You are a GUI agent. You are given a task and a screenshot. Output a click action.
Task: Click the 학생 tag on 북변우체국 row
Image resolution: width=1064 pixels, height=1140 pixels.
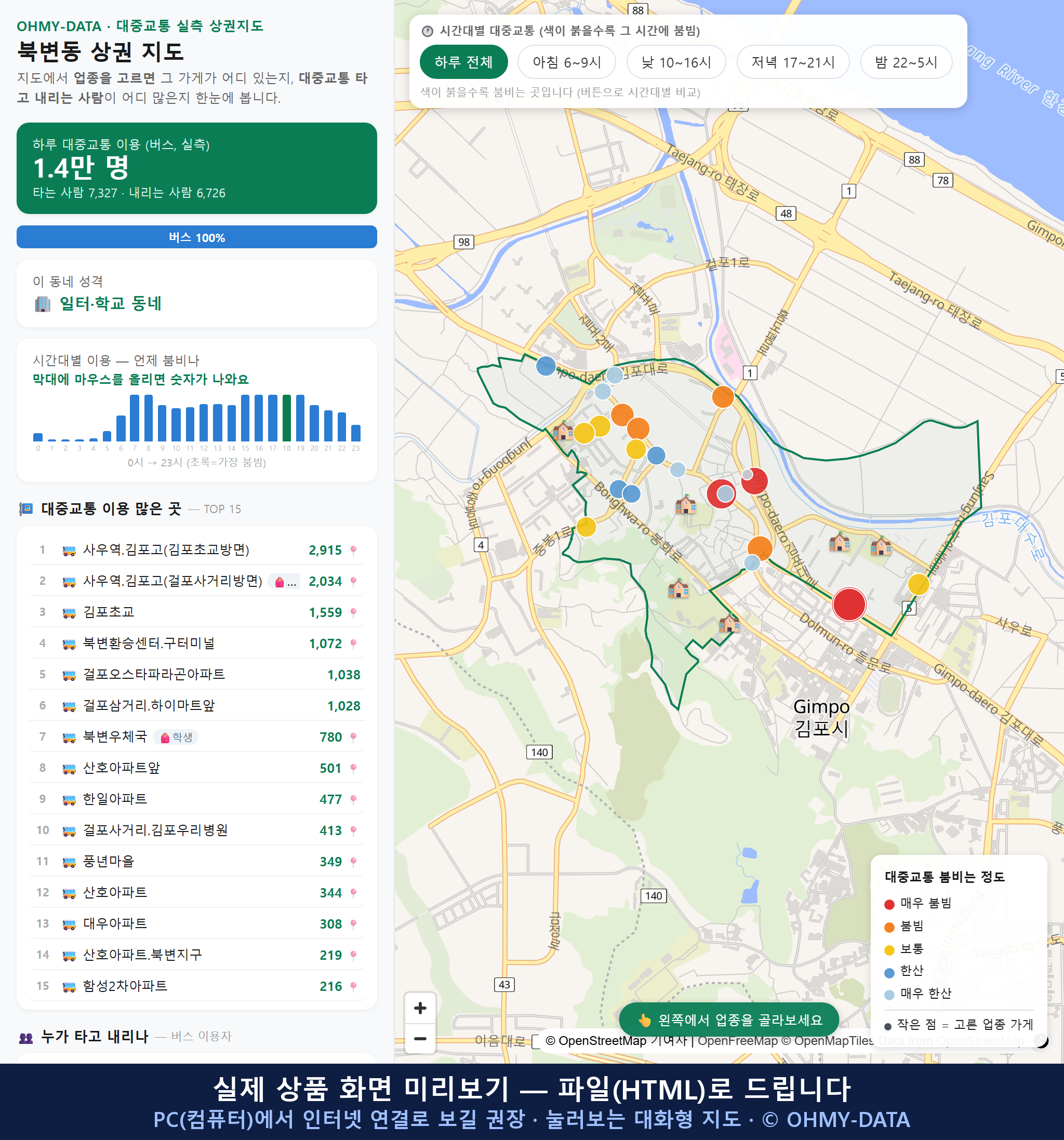[176, 737]
